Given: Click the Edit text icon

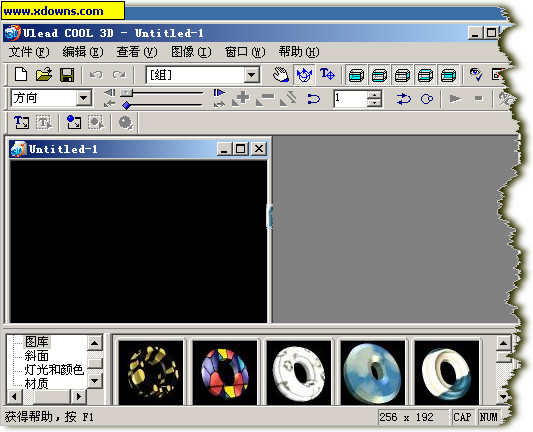Looking at the screenshot, I should tap(44, 122).
